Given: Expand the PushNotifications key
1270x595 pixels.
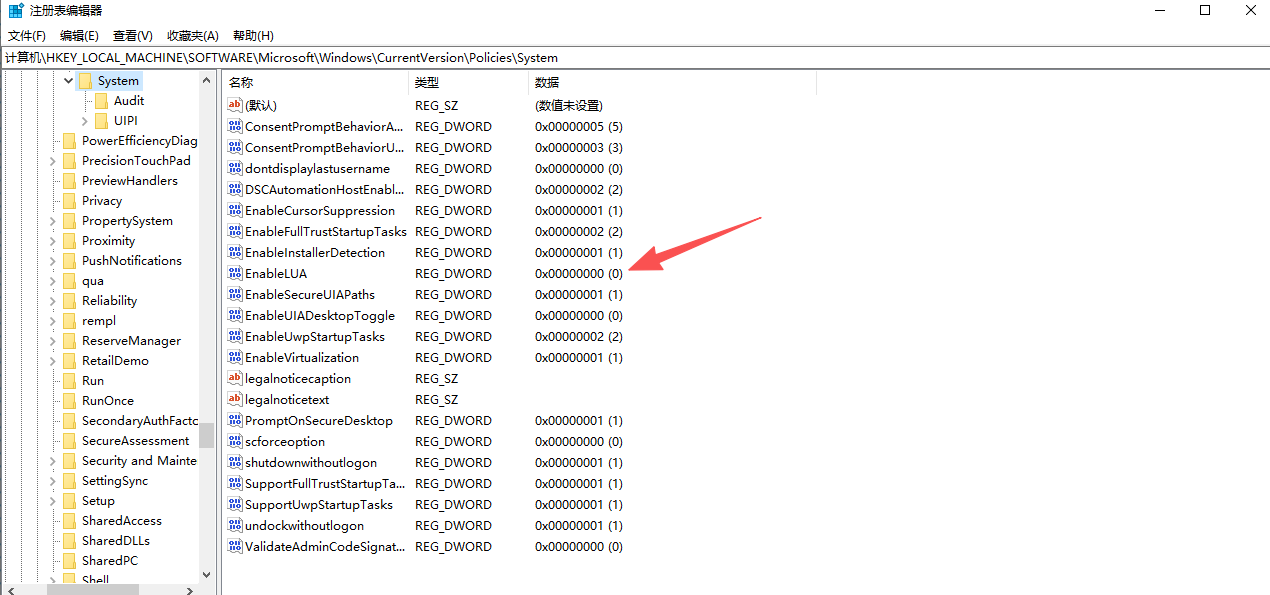Looking at the screenshot, I should (x=53, y=261).
